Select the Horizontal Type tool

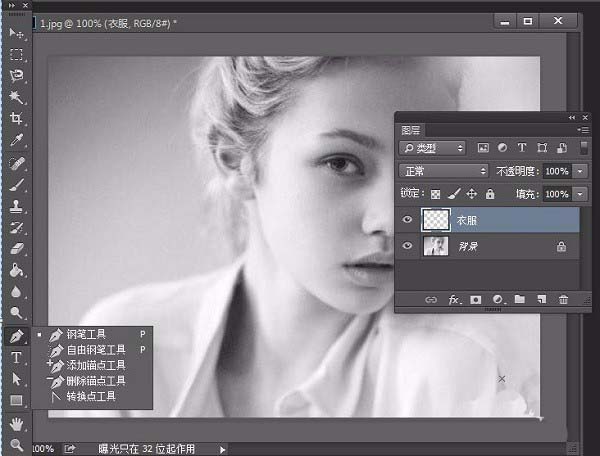tap(17, 358)
